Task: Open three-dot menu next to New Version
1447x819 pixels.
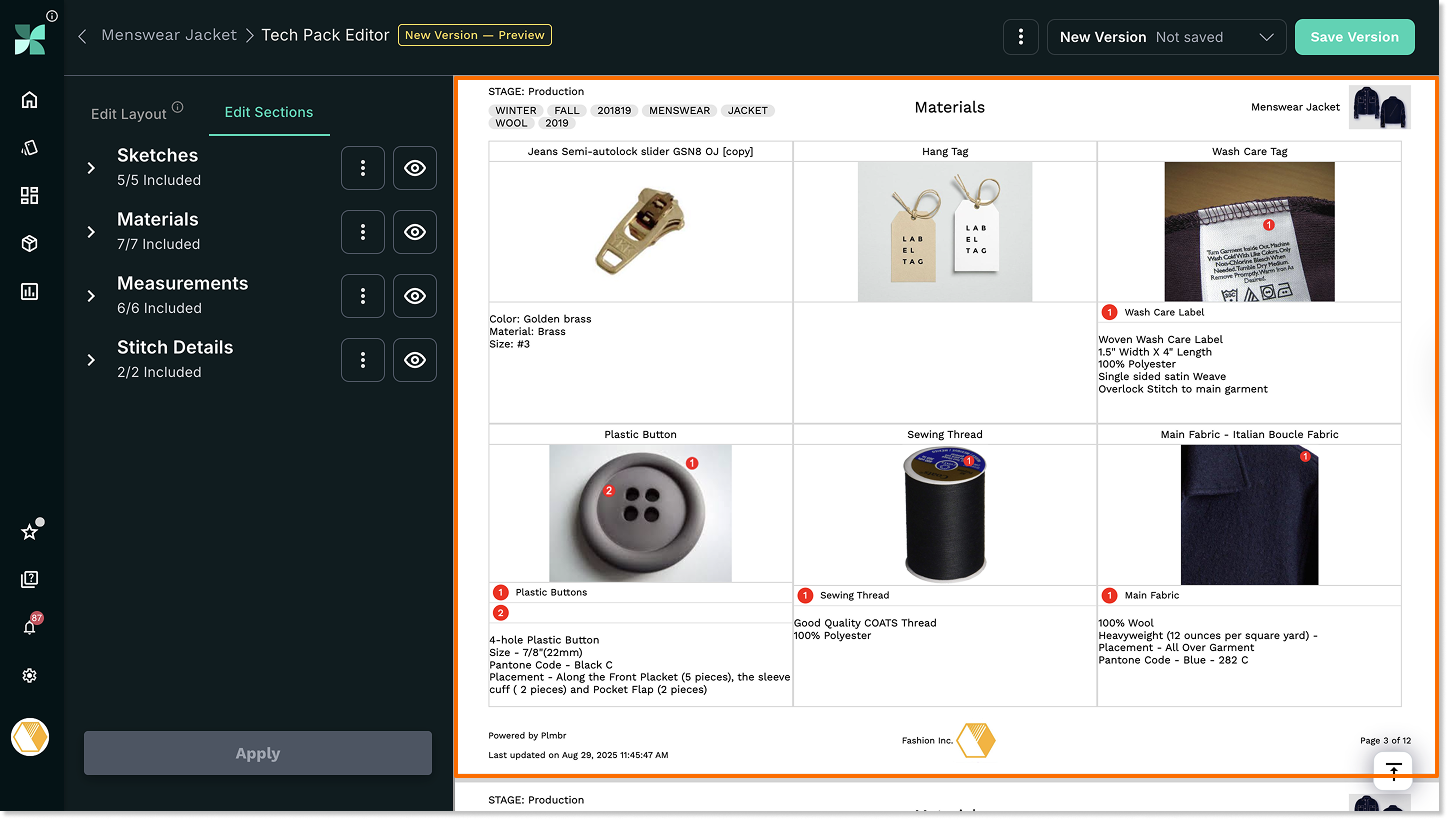Action: point(1020,37)
